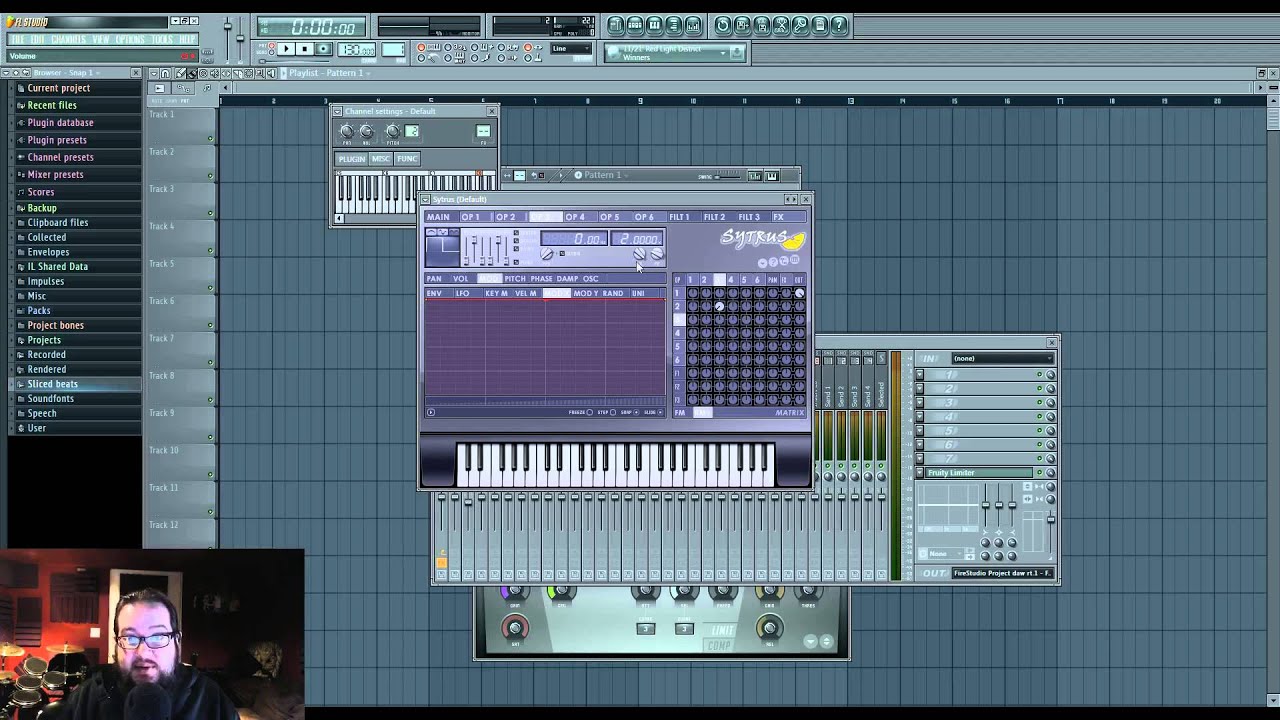The height and width of the screenshot is (720, 1280).
Task: Open the File menu
Action: [17, 39]
